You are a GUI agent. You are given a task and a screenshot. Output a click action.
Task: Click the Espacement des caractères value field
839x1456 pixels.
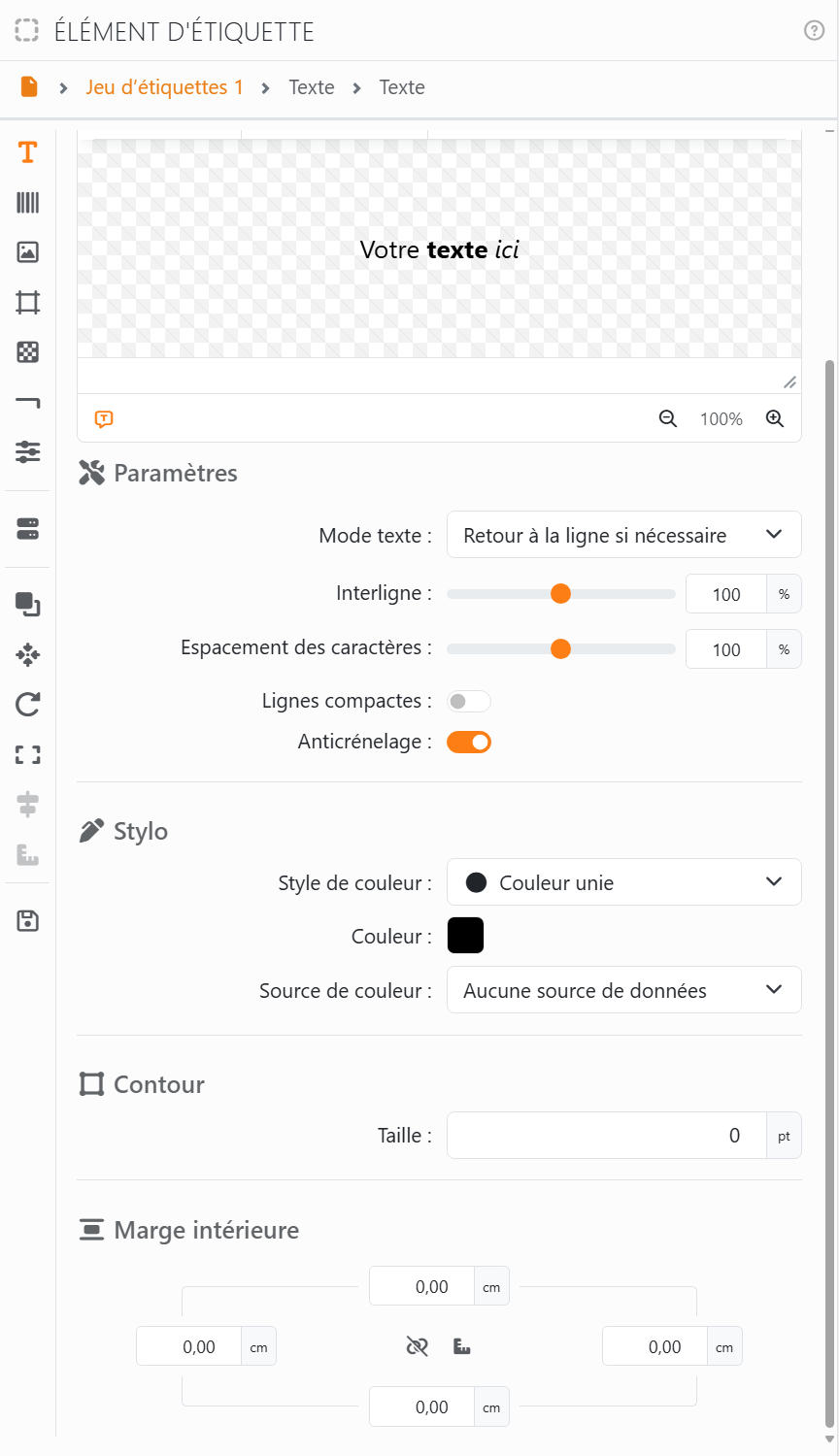(726, 649)
